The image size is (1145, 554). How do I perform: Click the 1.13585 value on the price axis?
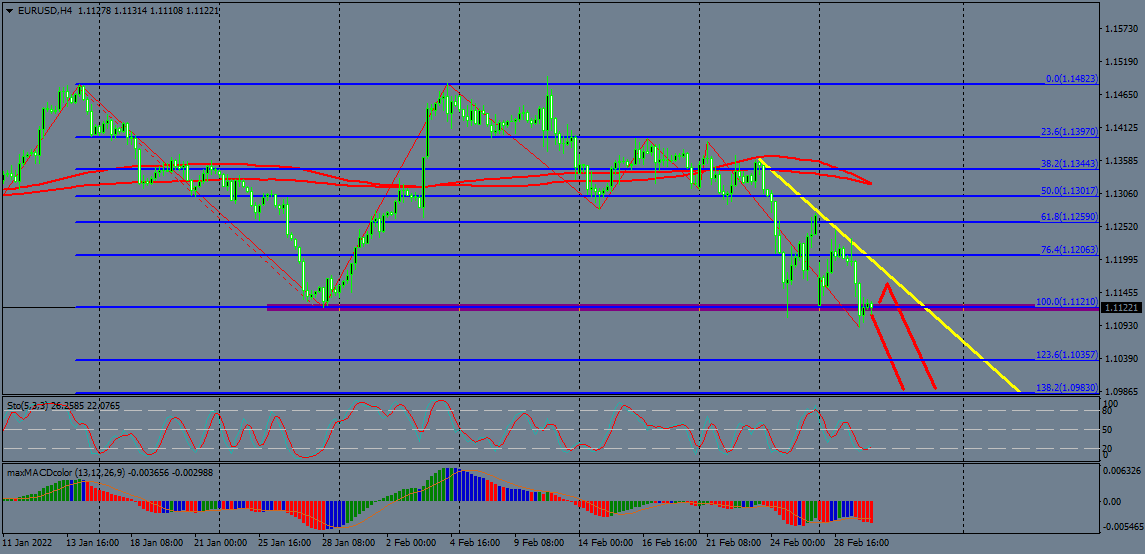(x=1124, y=161)
